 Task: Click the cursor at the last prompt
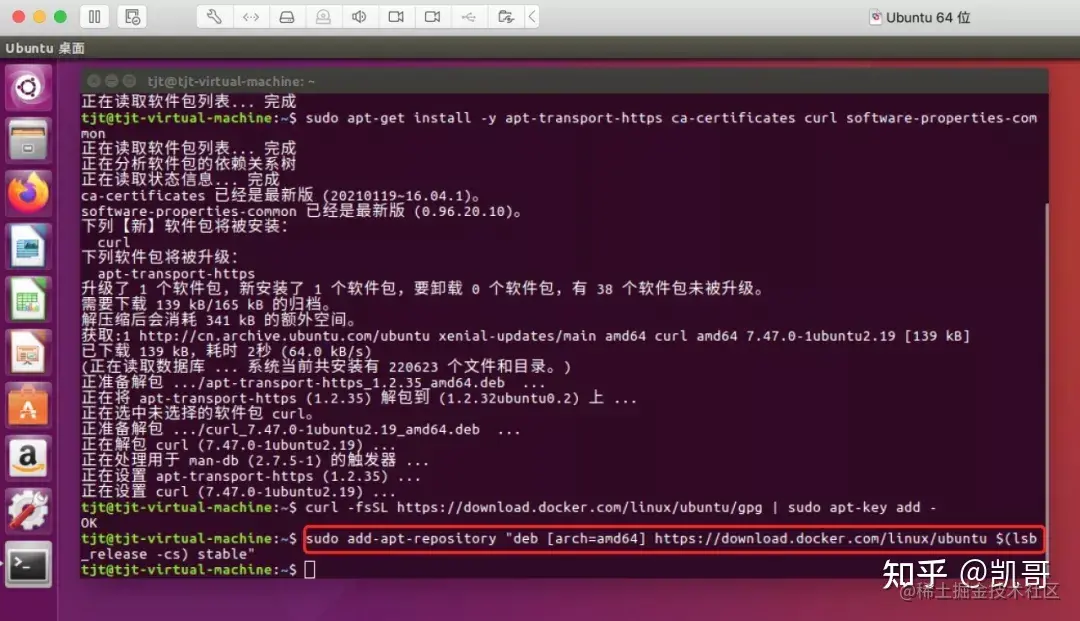pyautogui.click(x=310, y=569)
